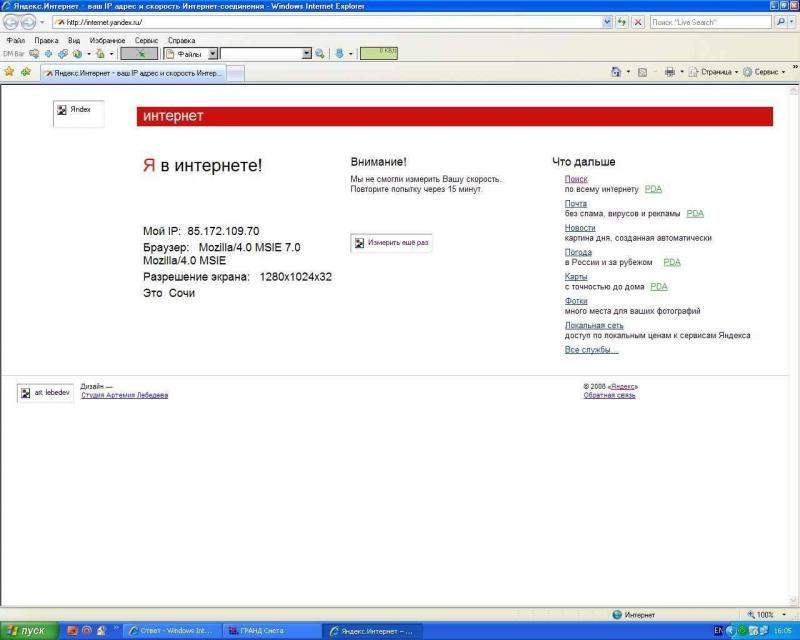Click the Home page icon
This screenshot has height=640, width=800.
(616, 72)
